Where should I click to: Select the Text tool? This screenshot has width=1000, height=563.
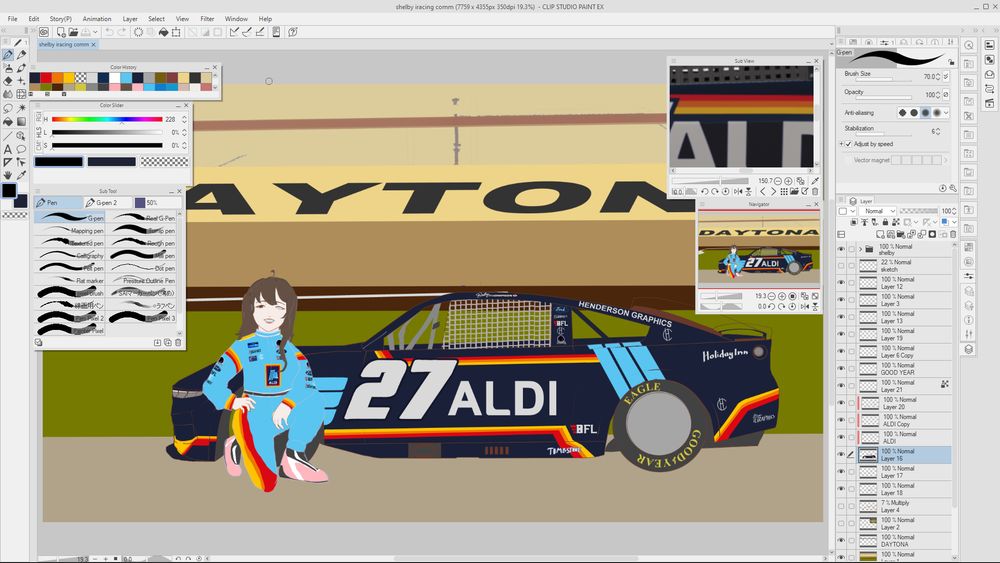[x=8, y=149]
